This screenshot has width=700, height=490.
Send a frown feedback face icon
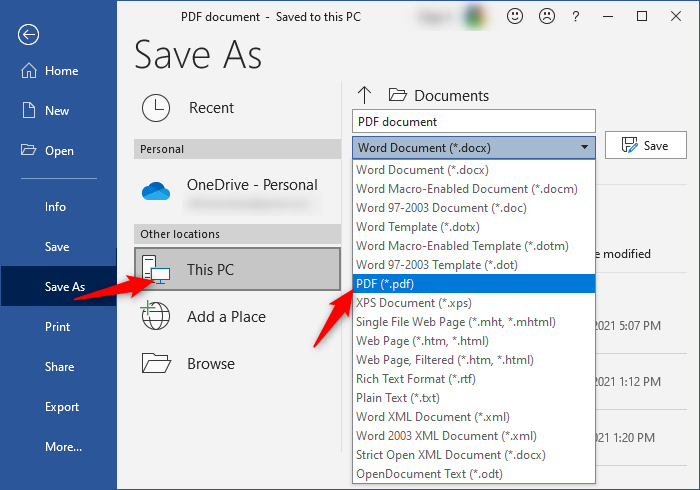click(x=547, y=17)
